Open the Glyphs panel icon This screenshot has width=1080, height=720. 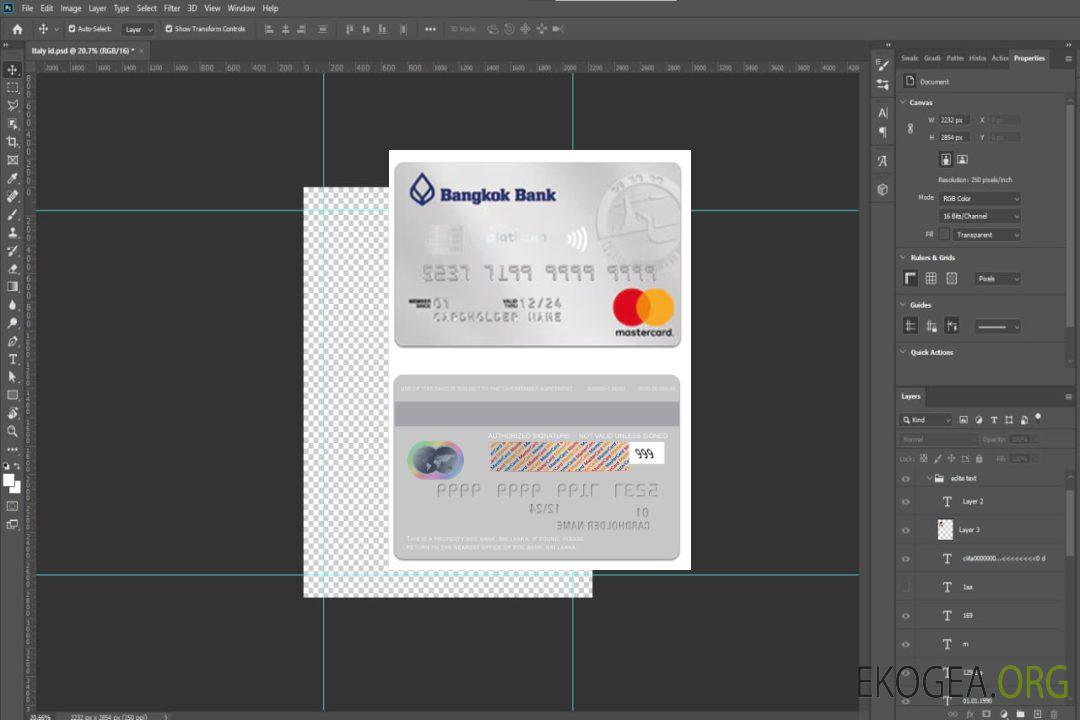[883, 161]
